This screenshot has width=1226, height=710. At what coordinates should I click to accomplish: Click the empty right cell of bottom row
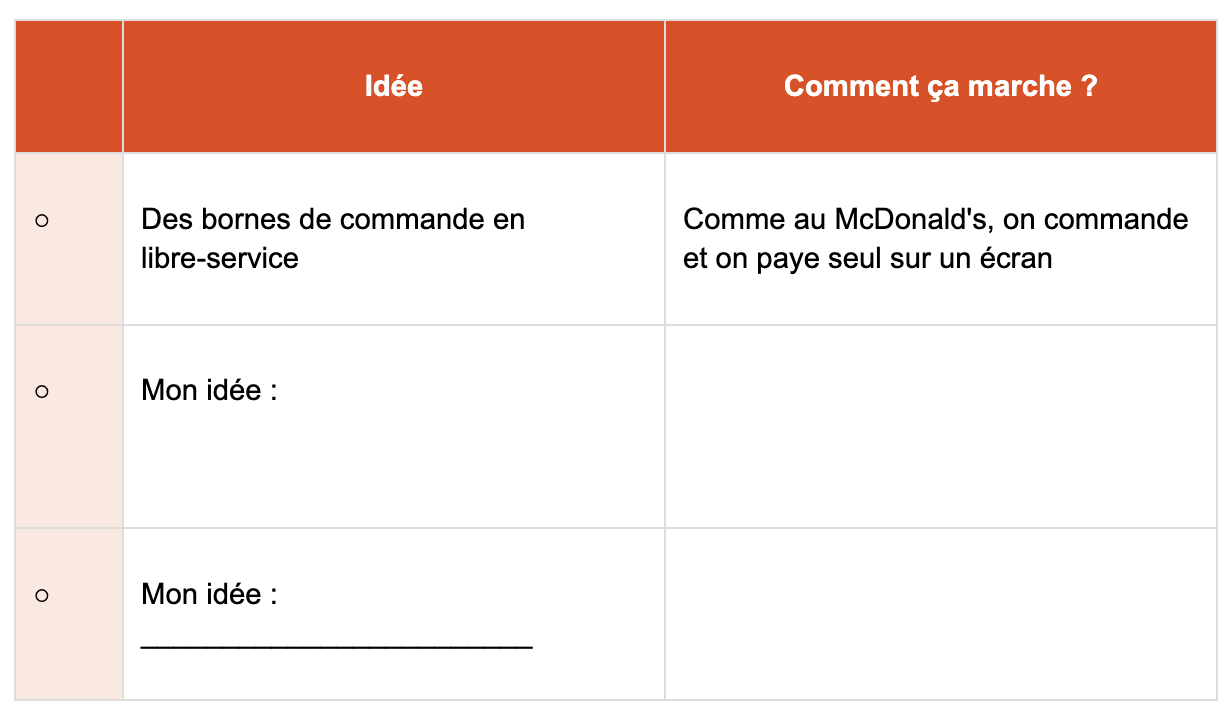point(940,613)
